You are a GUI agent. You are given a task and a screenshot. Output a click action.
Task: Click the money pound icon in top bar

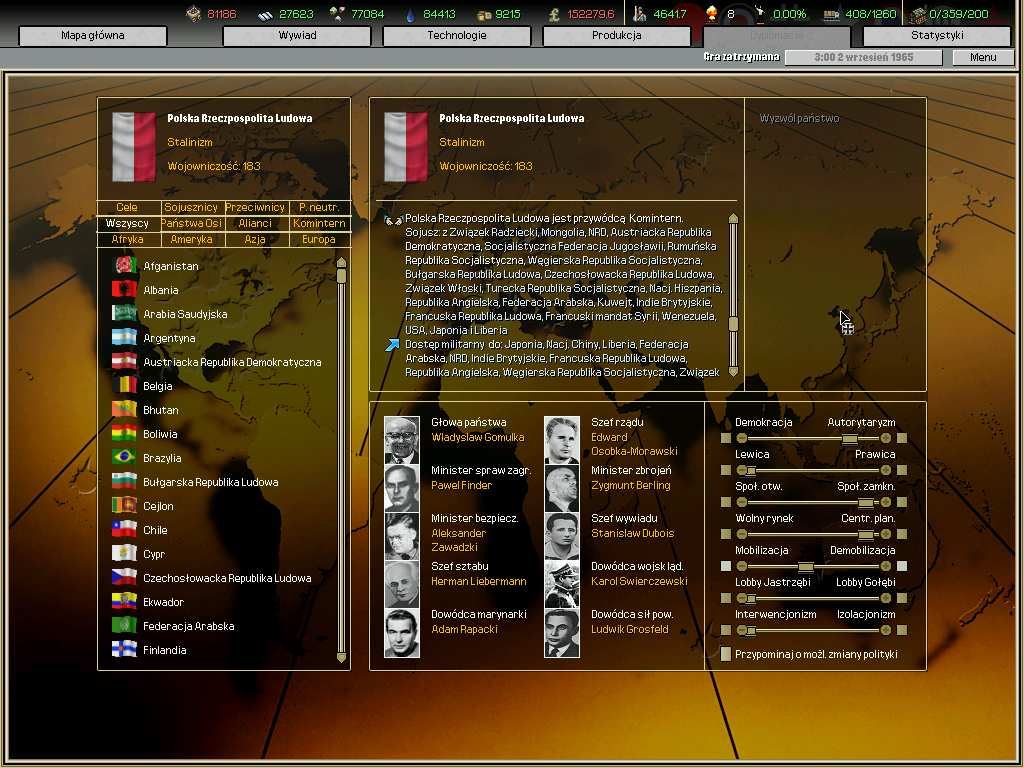[554, 14]
